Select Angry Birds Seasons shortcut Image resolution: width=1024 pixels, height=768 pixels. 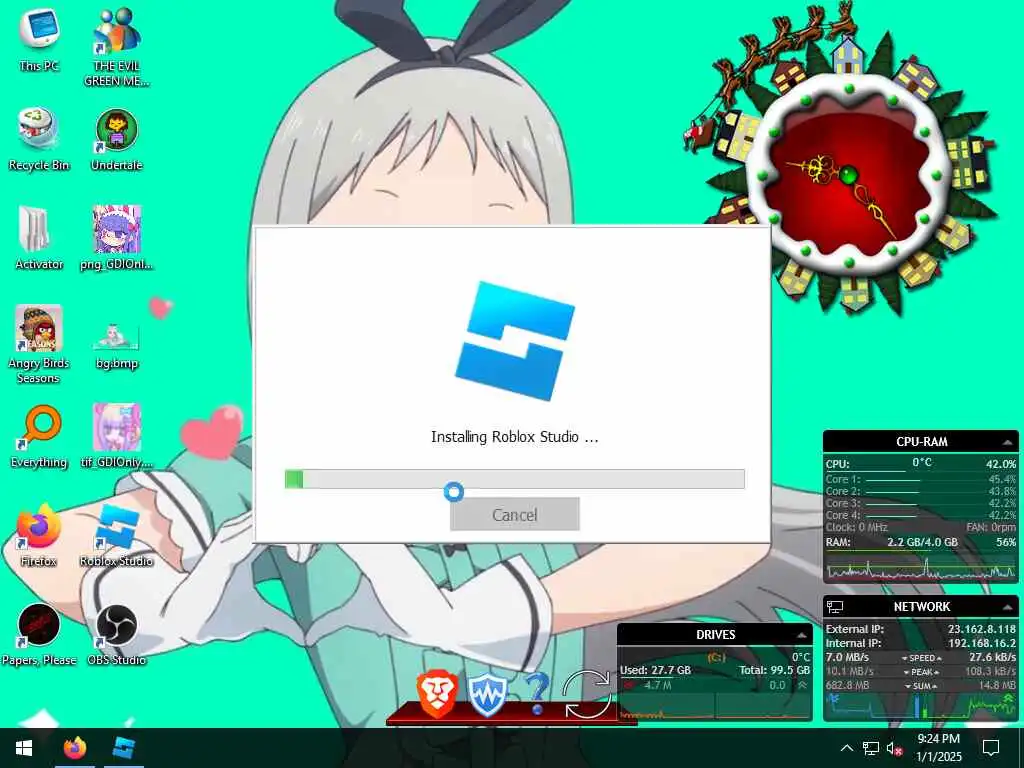pyautogui.click(x=39, y=345)
